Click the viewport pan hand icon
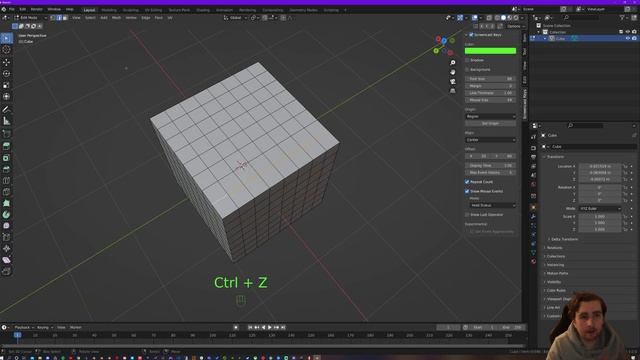640x360 pixels. 453,72
